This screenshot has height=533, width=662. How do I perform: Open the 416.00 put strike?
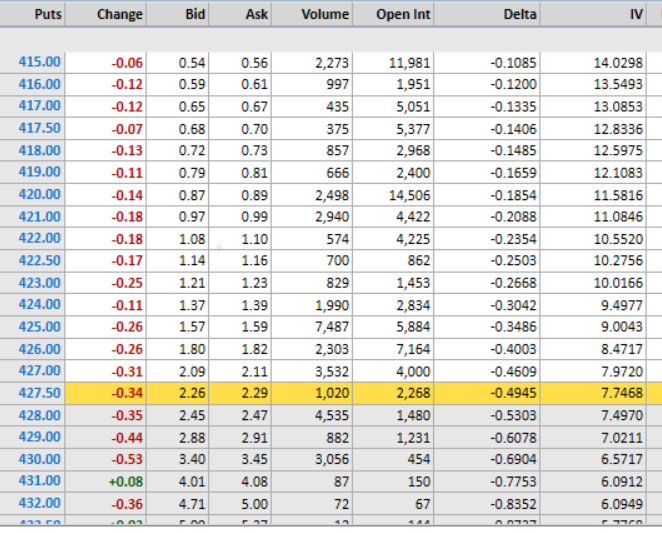tap(39, 84)
